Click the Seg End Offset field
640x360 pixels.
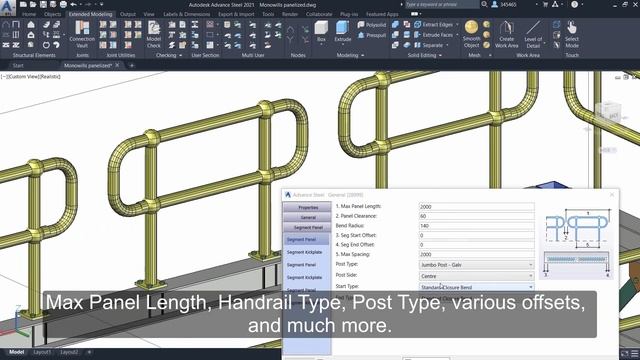click(476, 245)
